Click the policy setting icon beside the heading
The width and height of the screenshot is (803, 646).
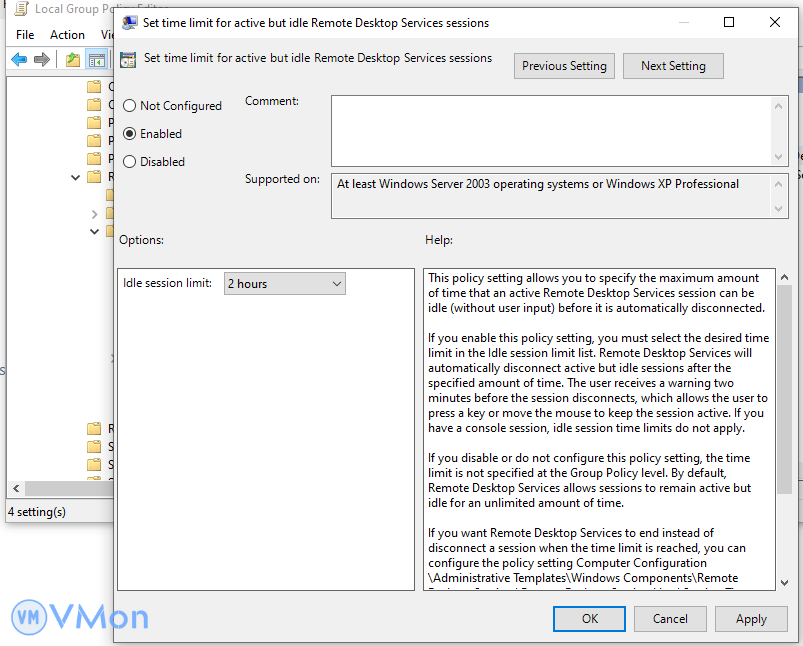[x=128, y=59]
